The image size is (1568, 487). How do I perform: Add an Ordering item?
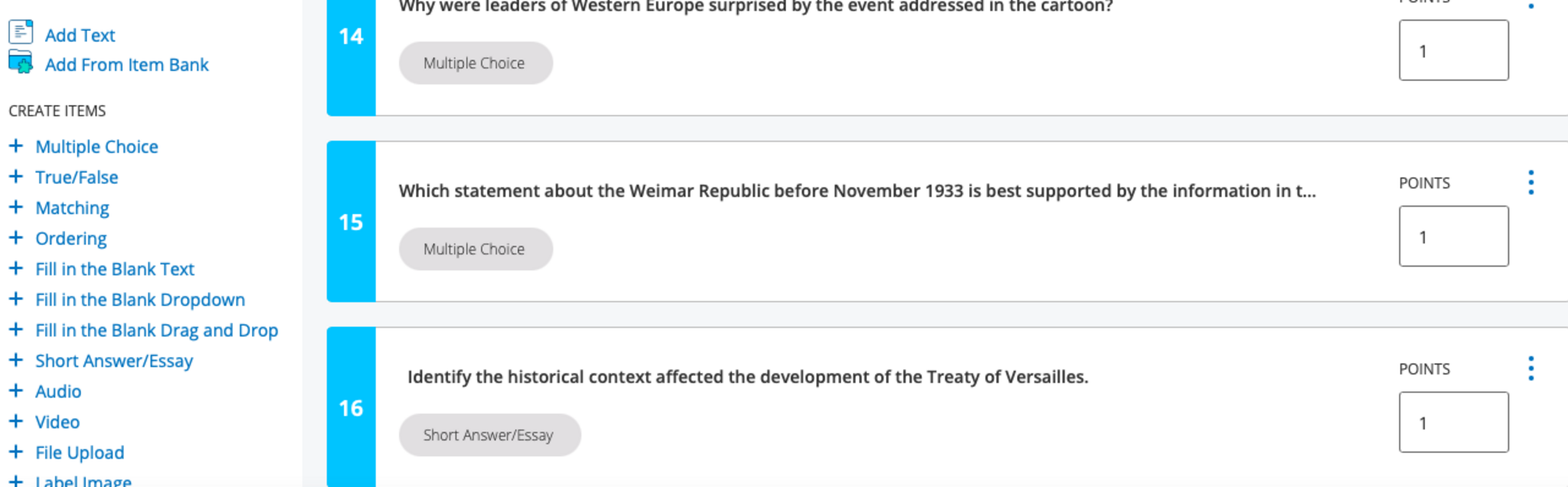coord(70,238)
